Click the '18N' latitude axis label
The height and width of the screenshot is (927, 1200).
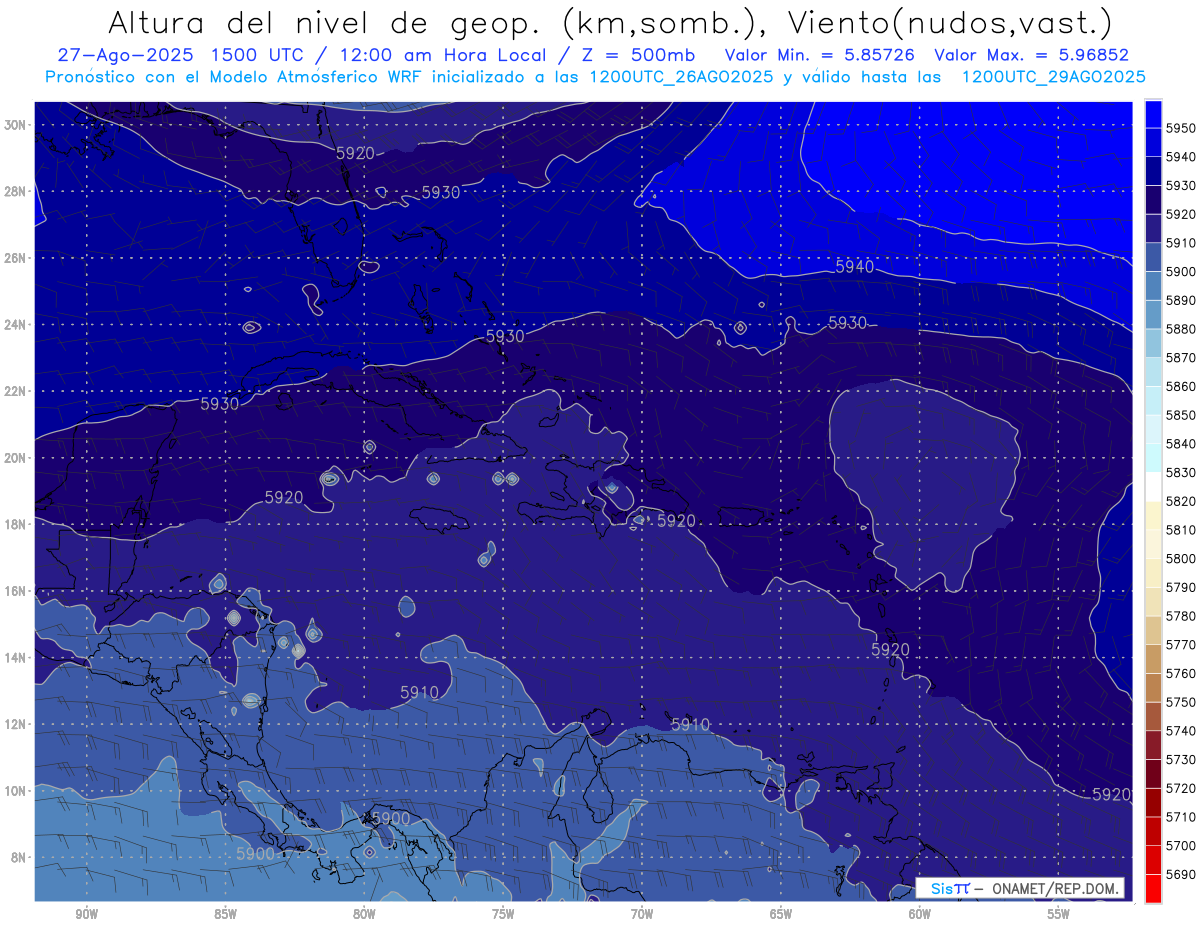17,524
